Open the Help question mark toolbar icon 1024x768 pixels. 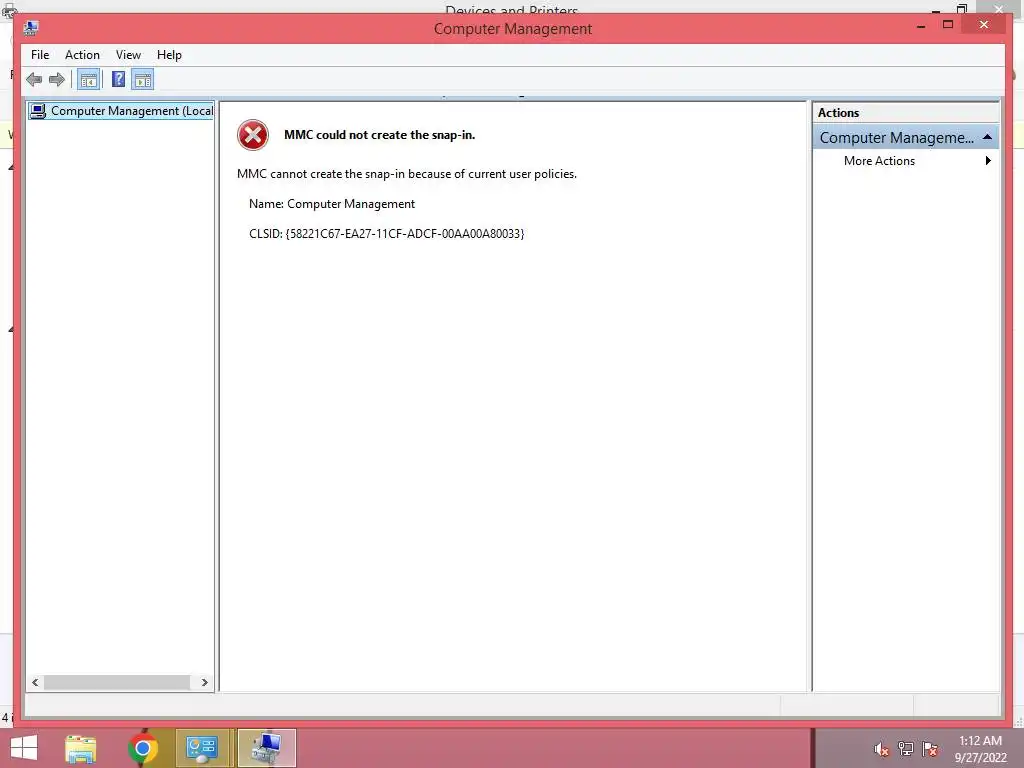click(118, 80)
